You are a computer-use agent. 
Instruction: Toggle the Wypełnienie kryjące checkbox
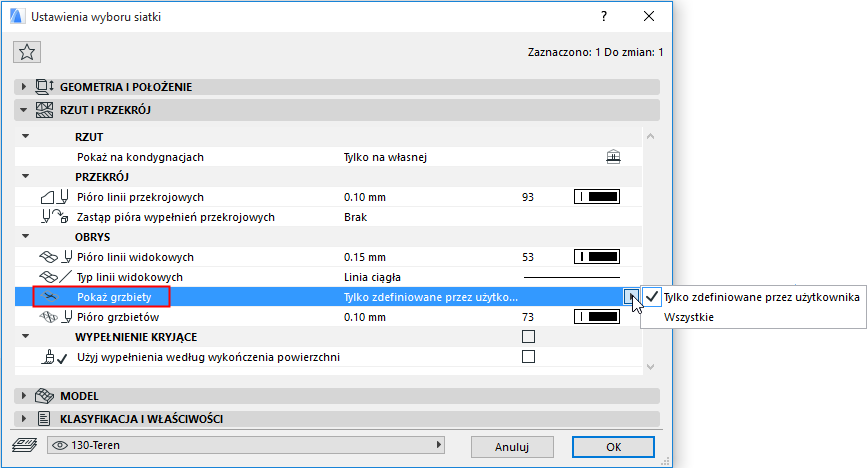pyautogui.click(x=528, y=337)
